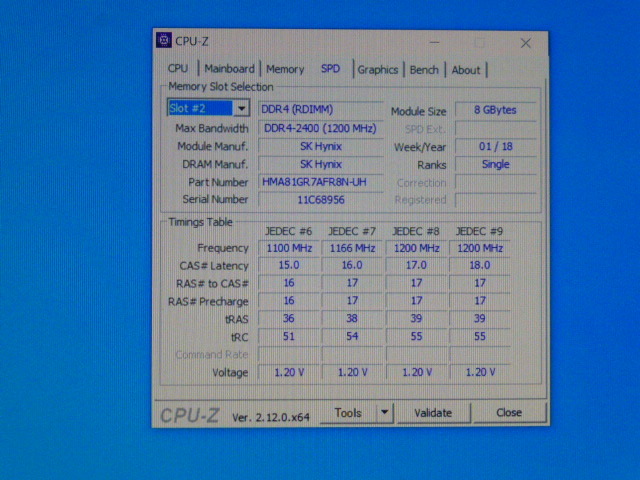This screenshot has width=640, height=480.
Task: Click the Tools button
Action: [x=348, y=413]
